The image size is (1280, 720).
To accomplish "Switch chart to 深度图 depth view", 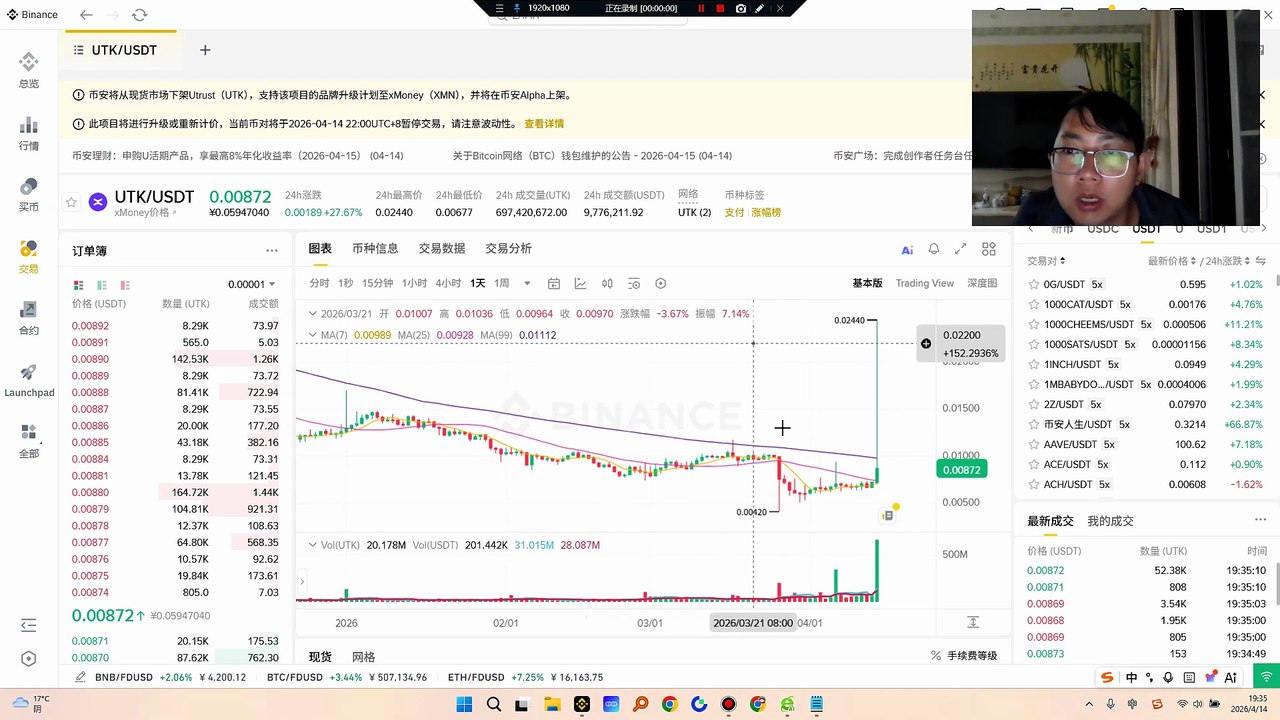I will coord(982,283).
